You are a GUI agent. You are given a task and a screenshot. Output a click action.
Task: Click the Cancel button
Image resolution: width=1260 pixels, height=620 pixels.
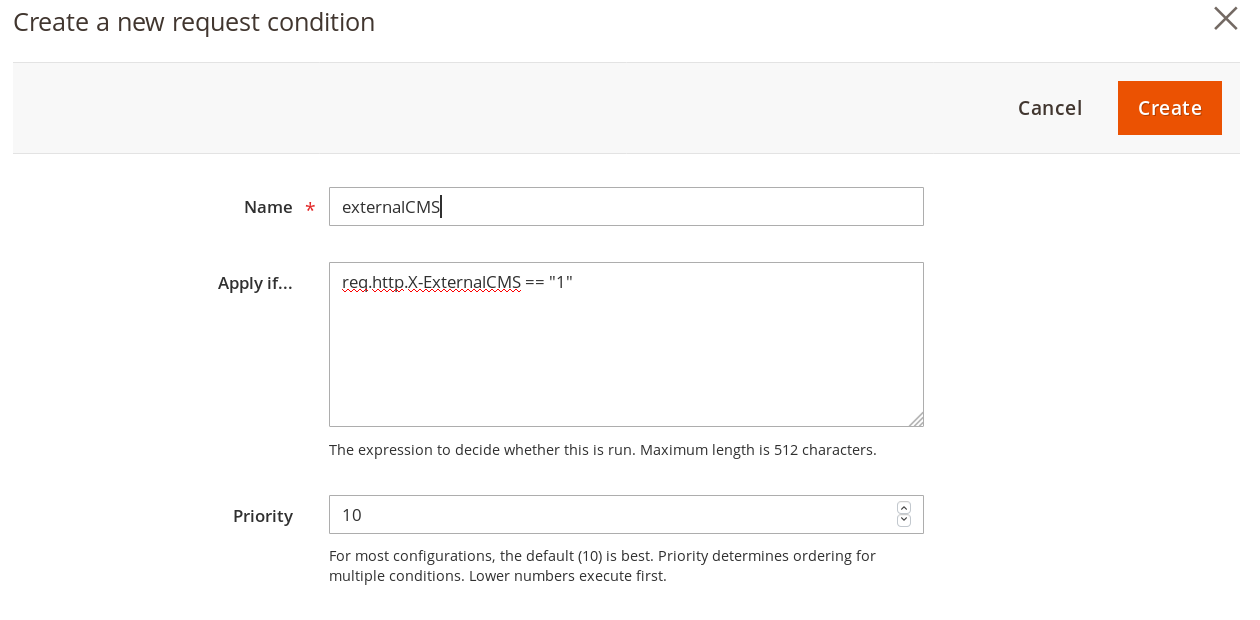pyautogui.click(x=1049, y=108)
